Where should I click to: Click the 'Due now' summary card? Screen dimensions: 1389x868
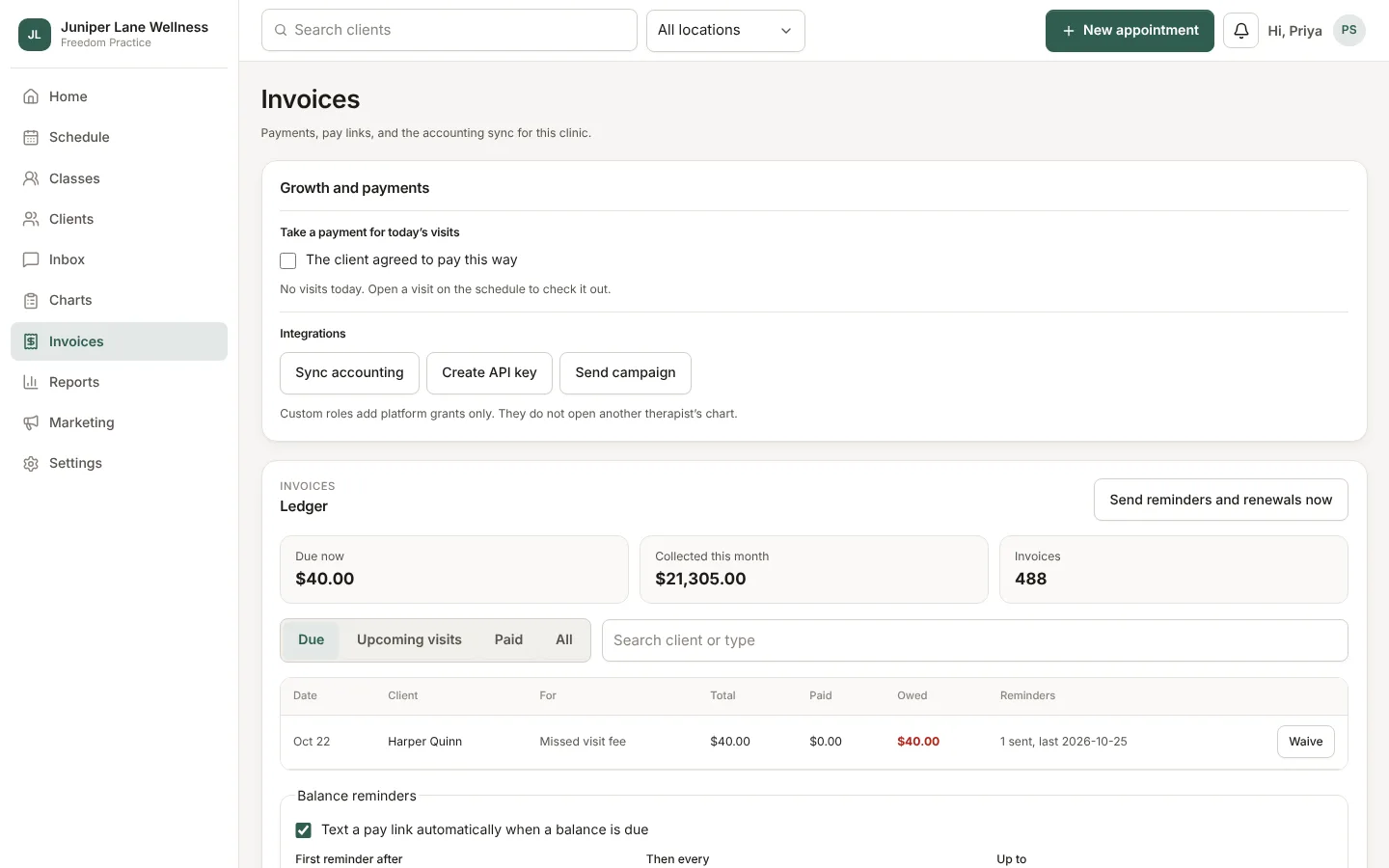coord(454,569)
